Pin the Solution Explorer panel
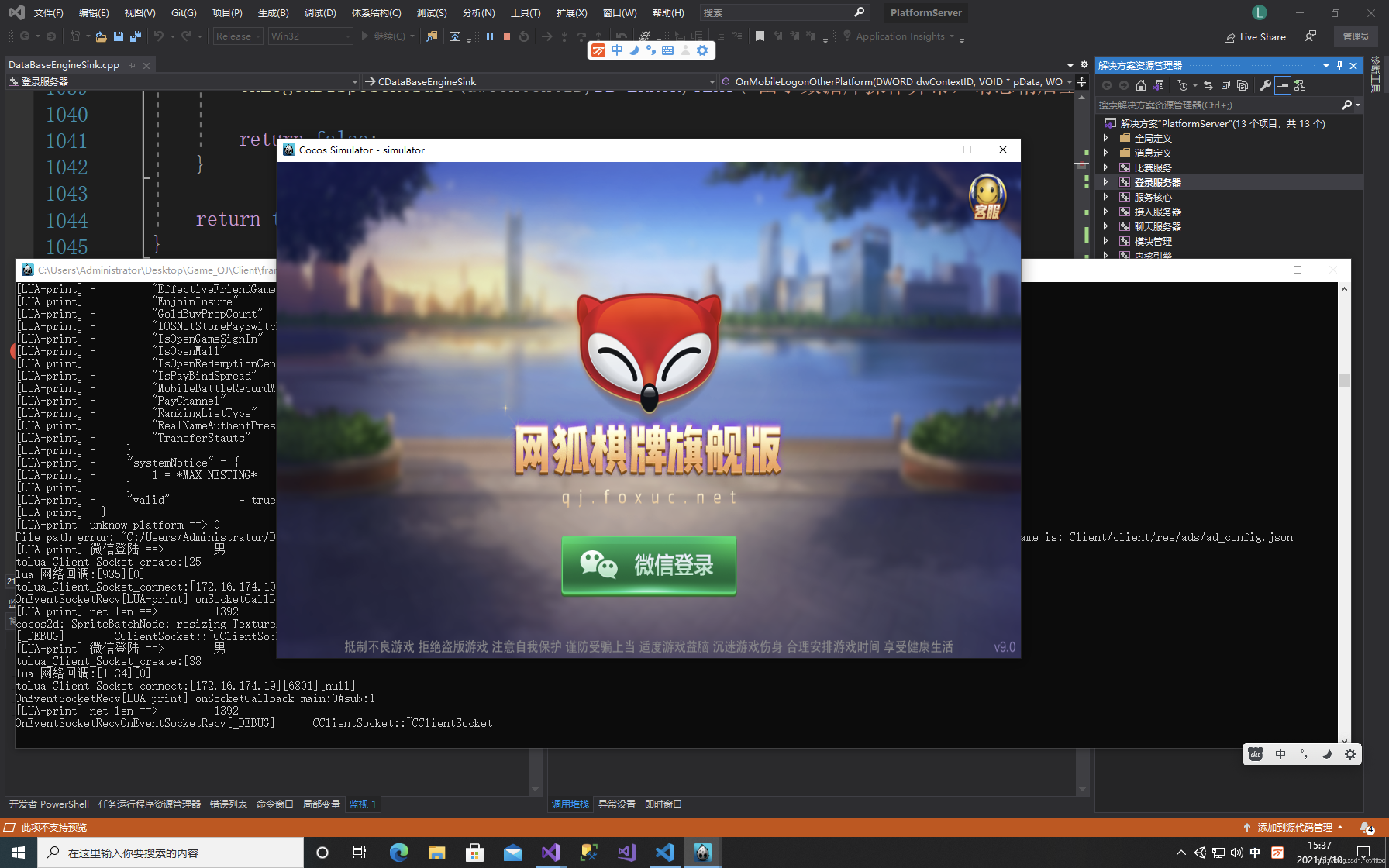Image resolution: width=1389 pixels, height=868 pixels. point(1340,65)
